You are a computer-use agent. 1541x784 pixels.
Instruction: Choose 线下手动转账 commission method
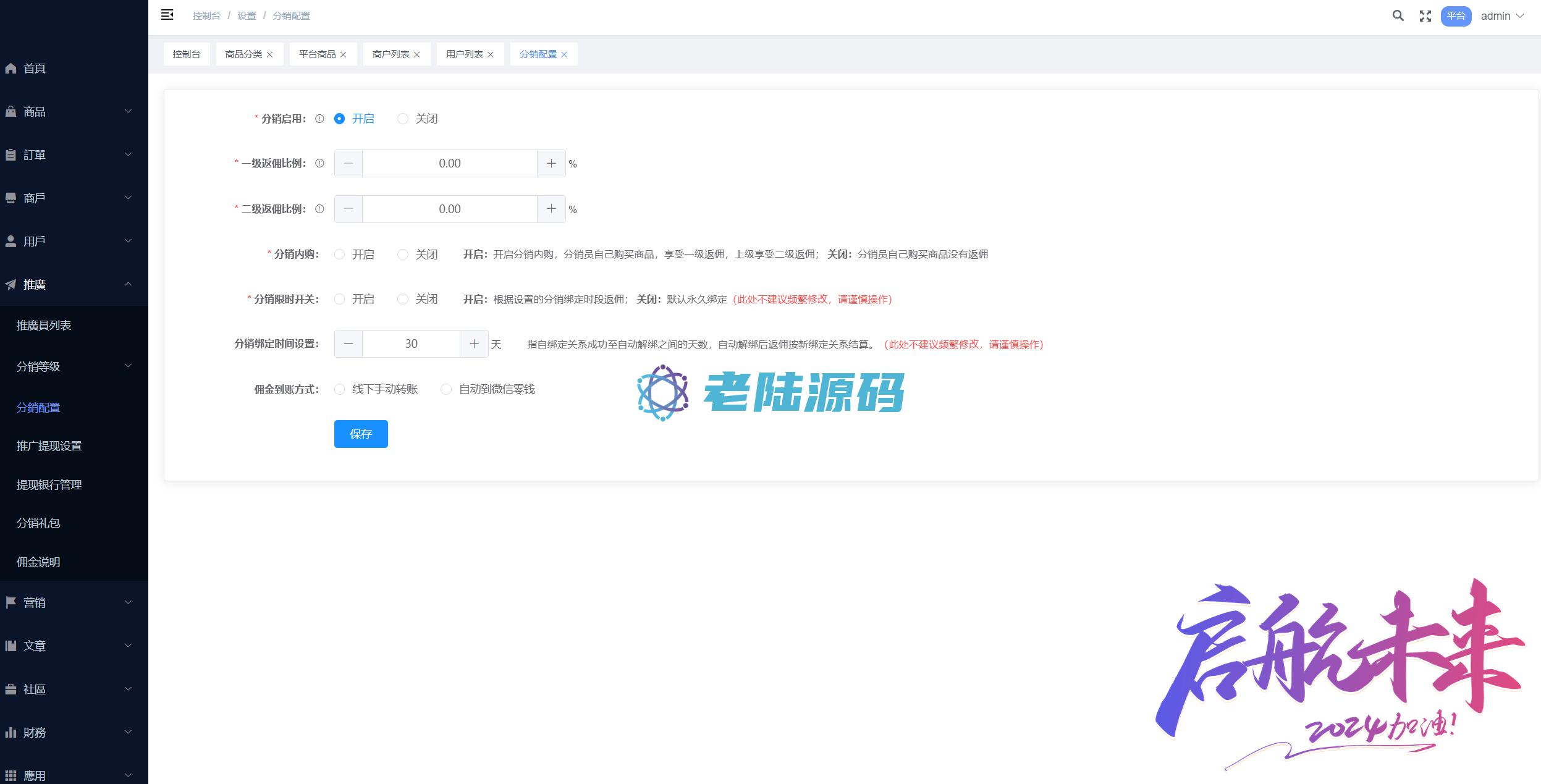click(x=339, y=389)
